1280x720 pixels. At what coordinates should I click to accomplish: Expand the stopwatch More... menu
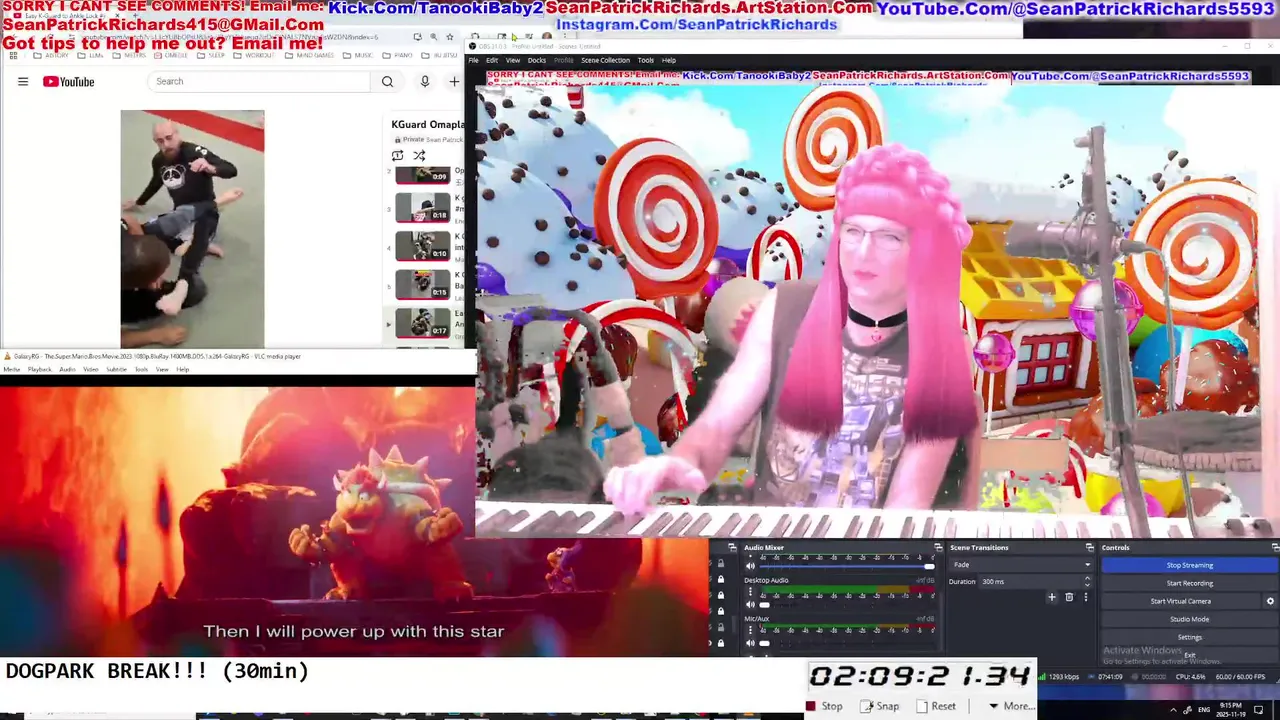tap(1010, 706)
